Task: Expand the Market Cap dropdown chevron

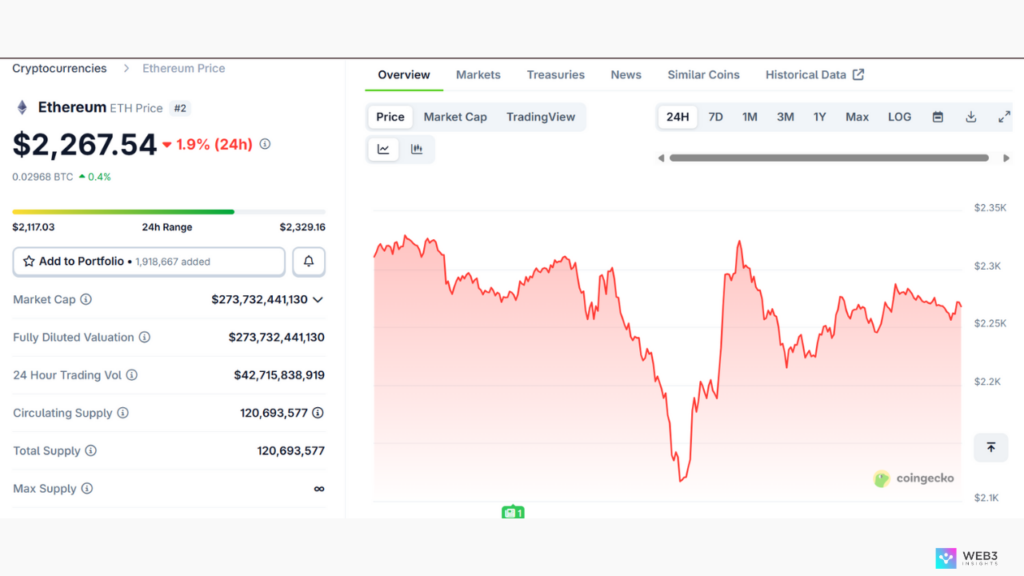Action: [318, 299]
